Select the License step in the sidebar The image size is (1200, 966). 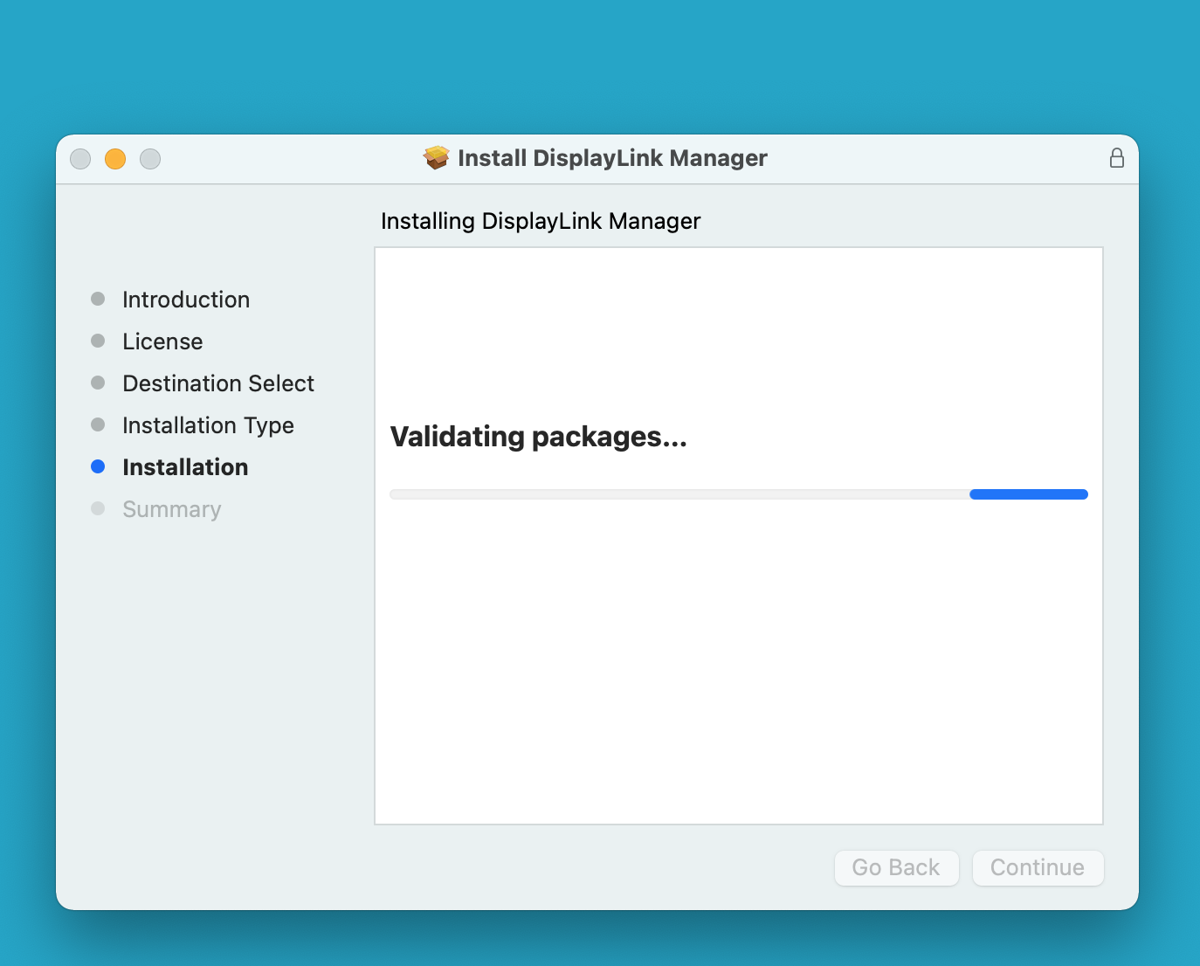point(162,341)
